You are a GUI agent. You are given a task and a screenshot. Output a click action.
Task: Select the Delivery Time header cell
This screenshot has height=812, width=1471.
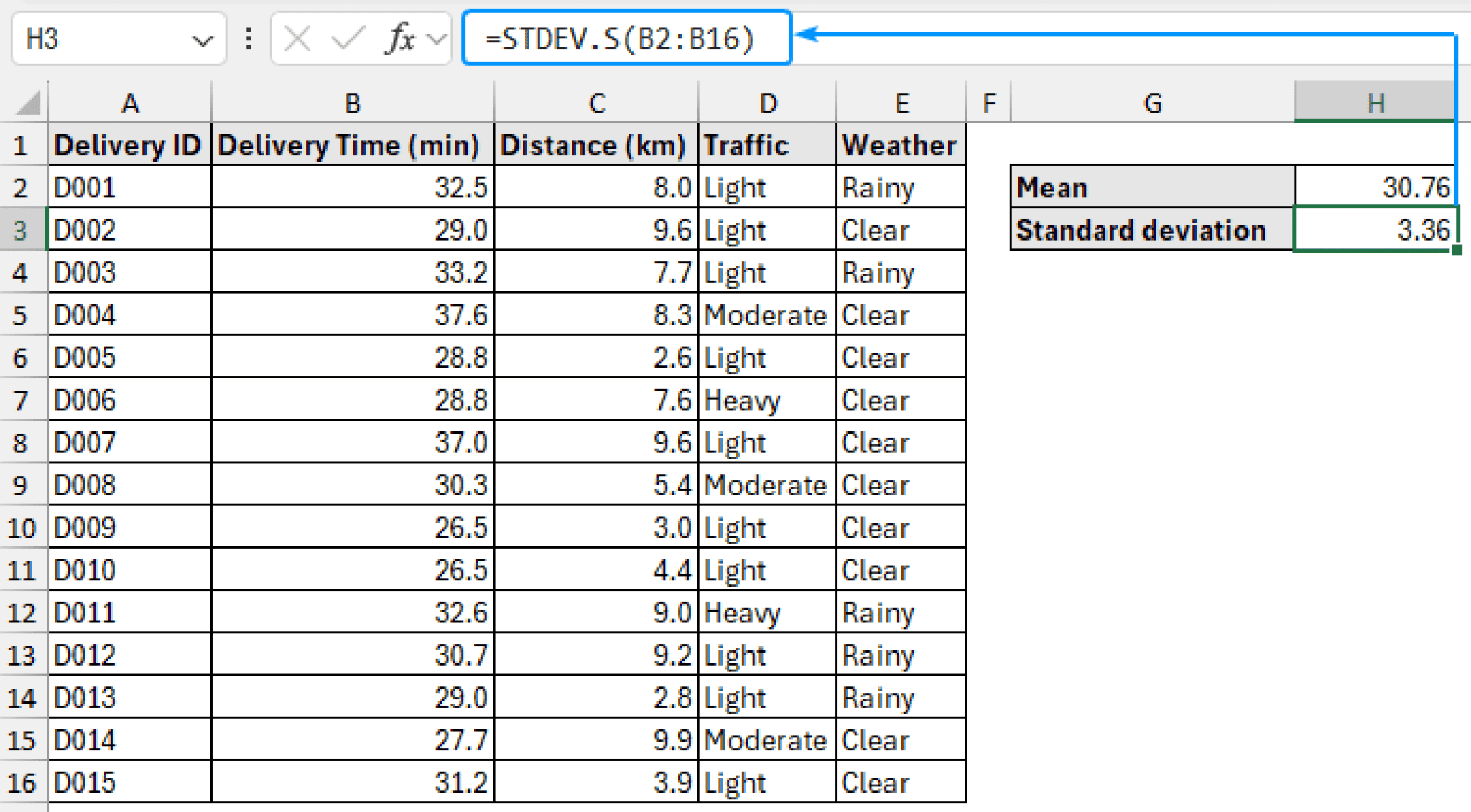351,145
